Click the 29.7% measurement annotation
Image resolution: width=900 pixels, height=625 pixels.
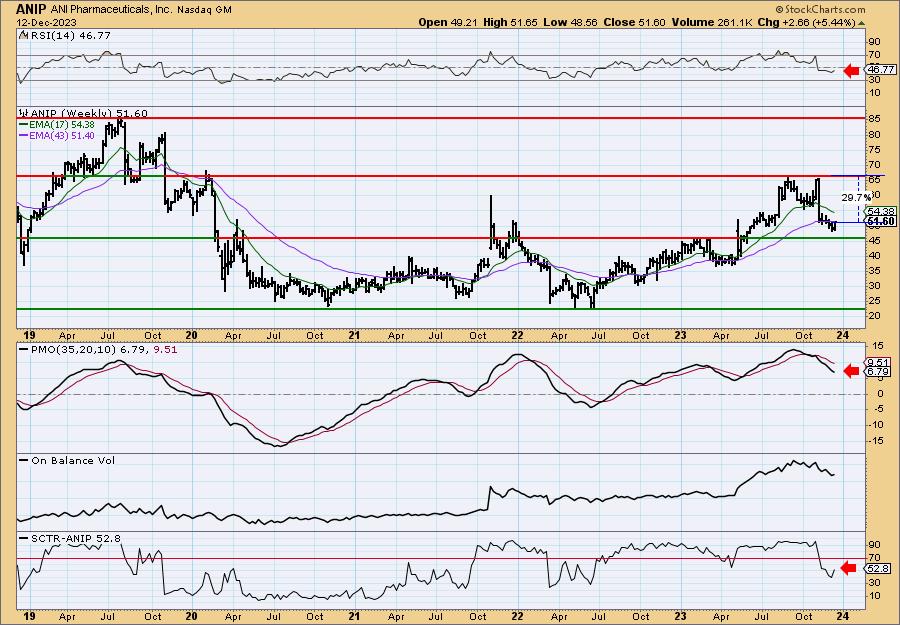pyautogui.click(x=856, y=197)
